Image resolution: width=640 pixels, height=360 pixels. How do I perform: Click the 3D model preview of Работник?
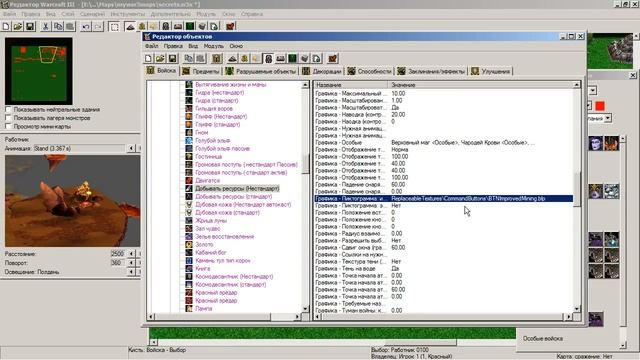coord(72,201)
